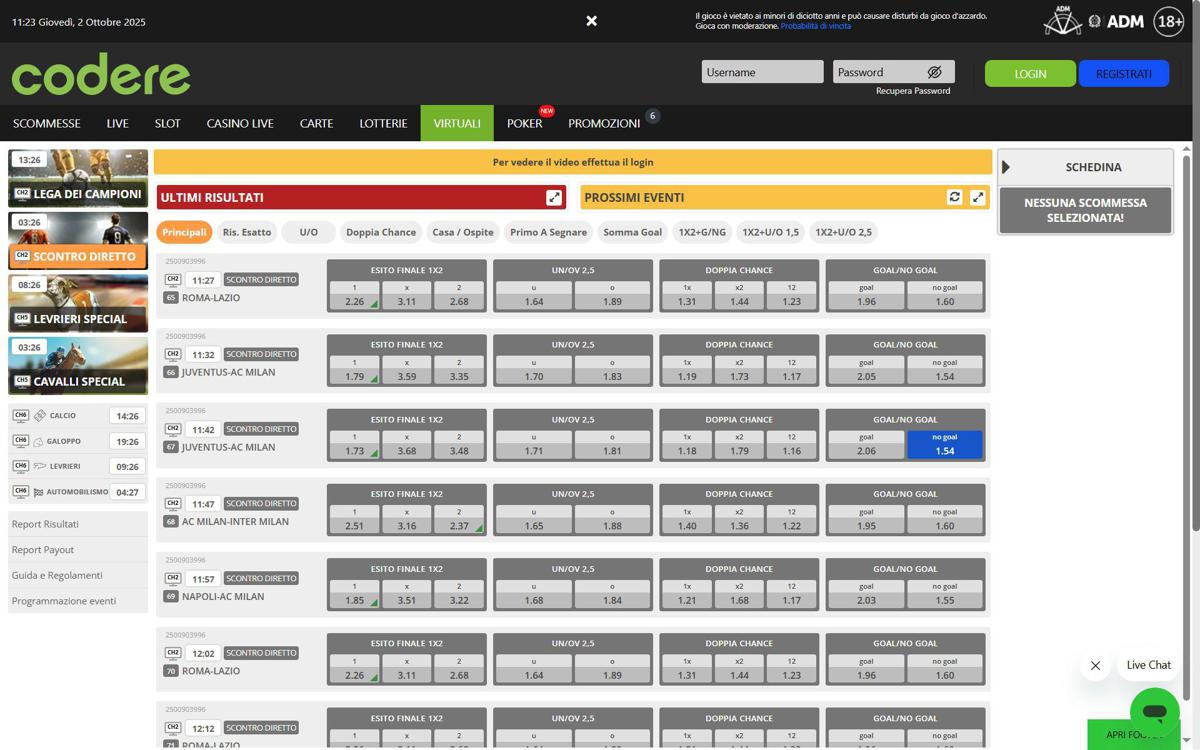1200x750 pixels.
Task: Open the Recupera Password link
Action: pos(912,91)
